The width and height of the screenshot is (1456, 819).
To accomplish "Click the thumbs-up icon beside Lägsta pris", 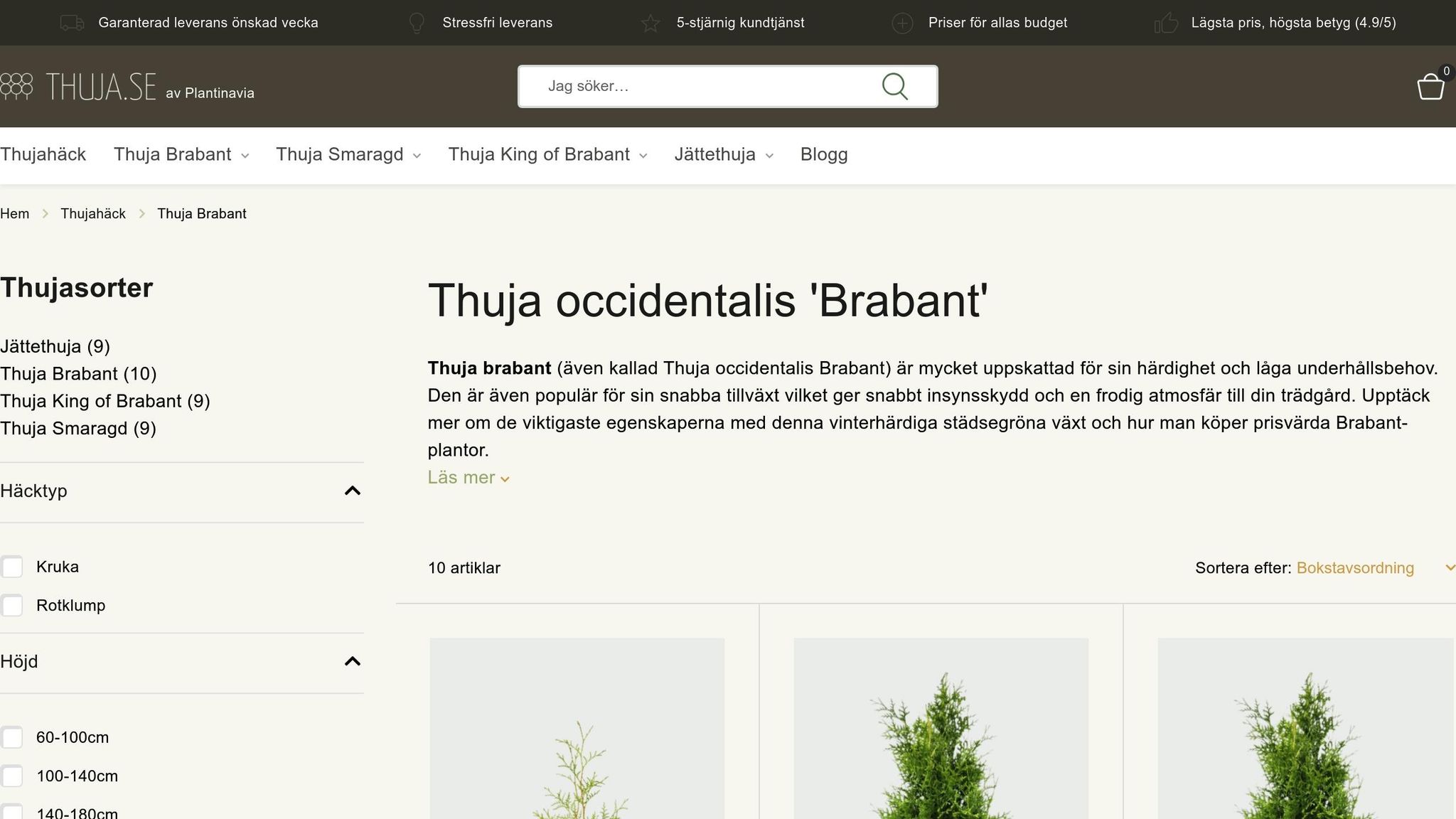I will tap(1166, 23).
